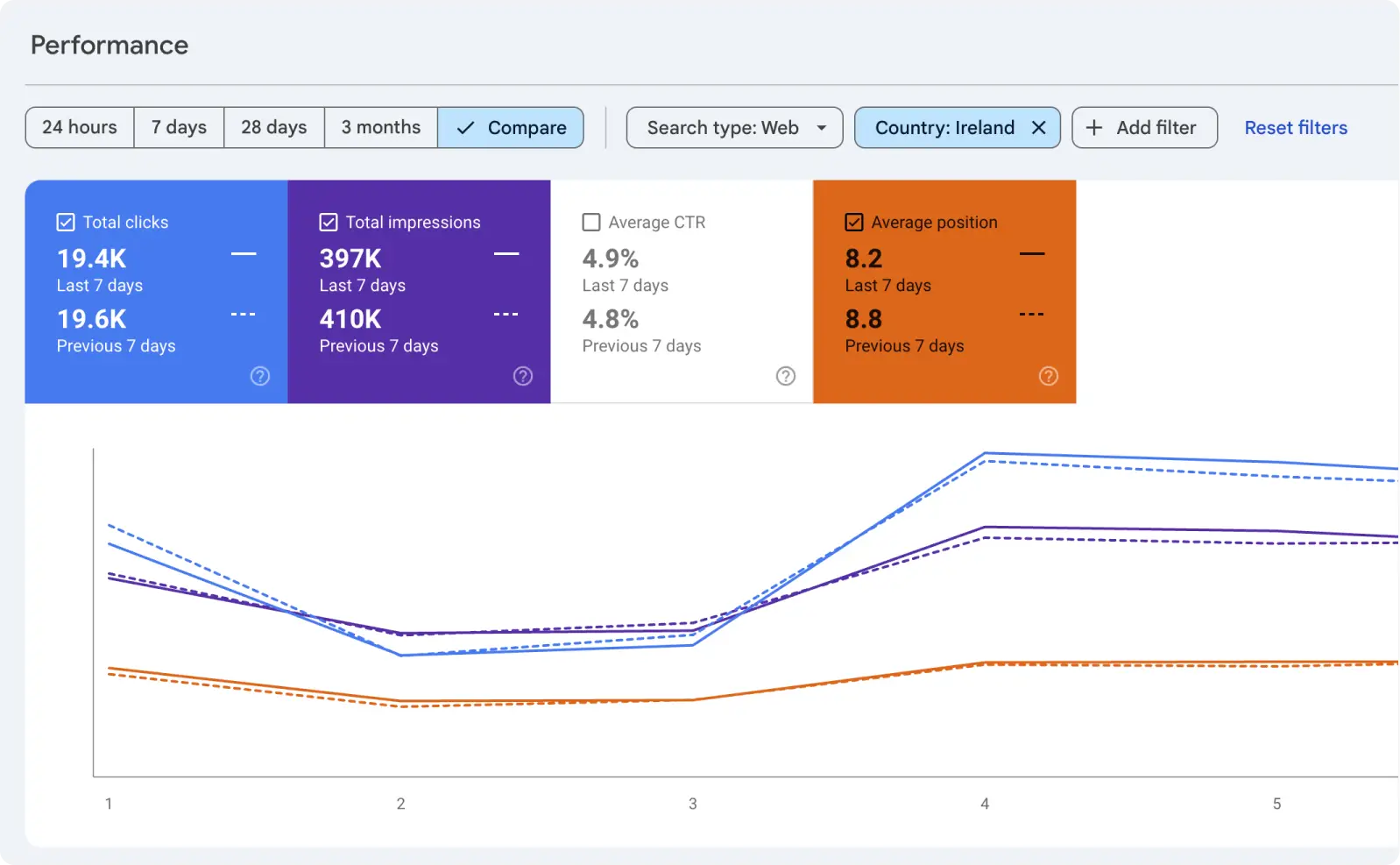
Task: Remove the Country: Ireland filter with X
Action: point(1039,128)
